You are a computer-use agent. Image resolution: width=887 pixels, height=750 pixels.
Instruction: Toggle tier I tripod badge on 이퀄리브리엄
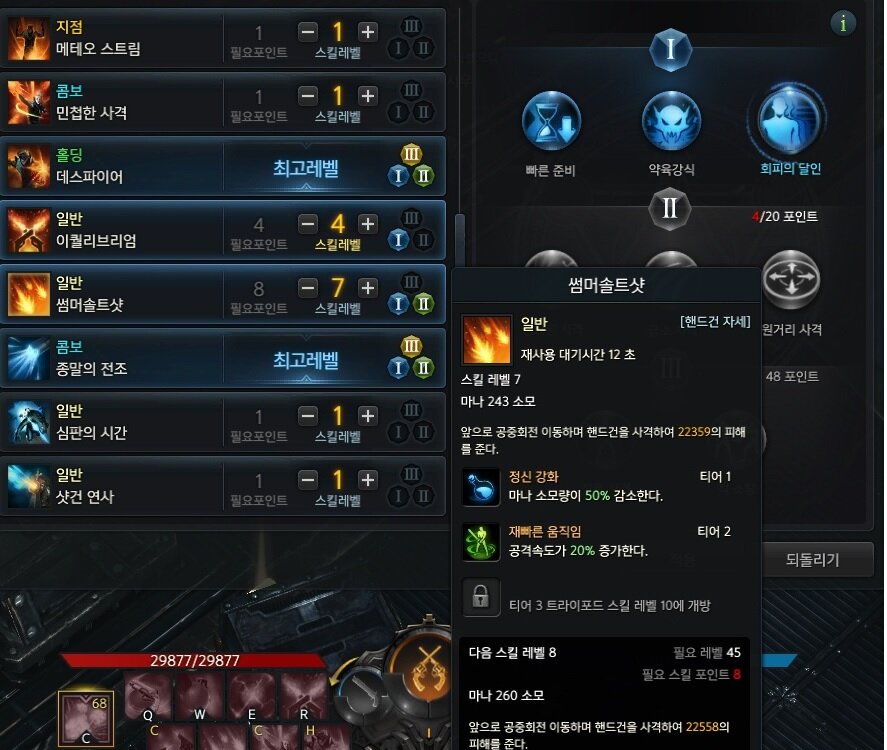pyautogui.click(x=398, y=240)
